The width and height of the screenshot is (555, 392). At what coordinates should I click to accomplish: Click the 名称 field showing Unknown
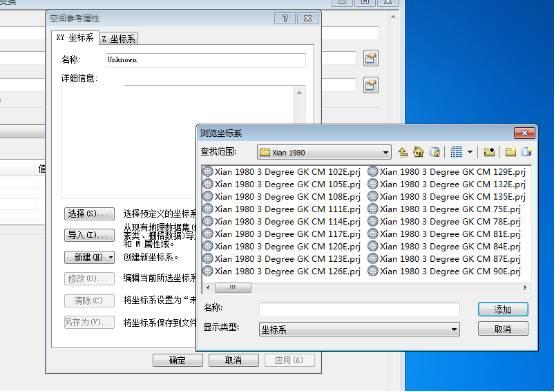click(206, 60)
